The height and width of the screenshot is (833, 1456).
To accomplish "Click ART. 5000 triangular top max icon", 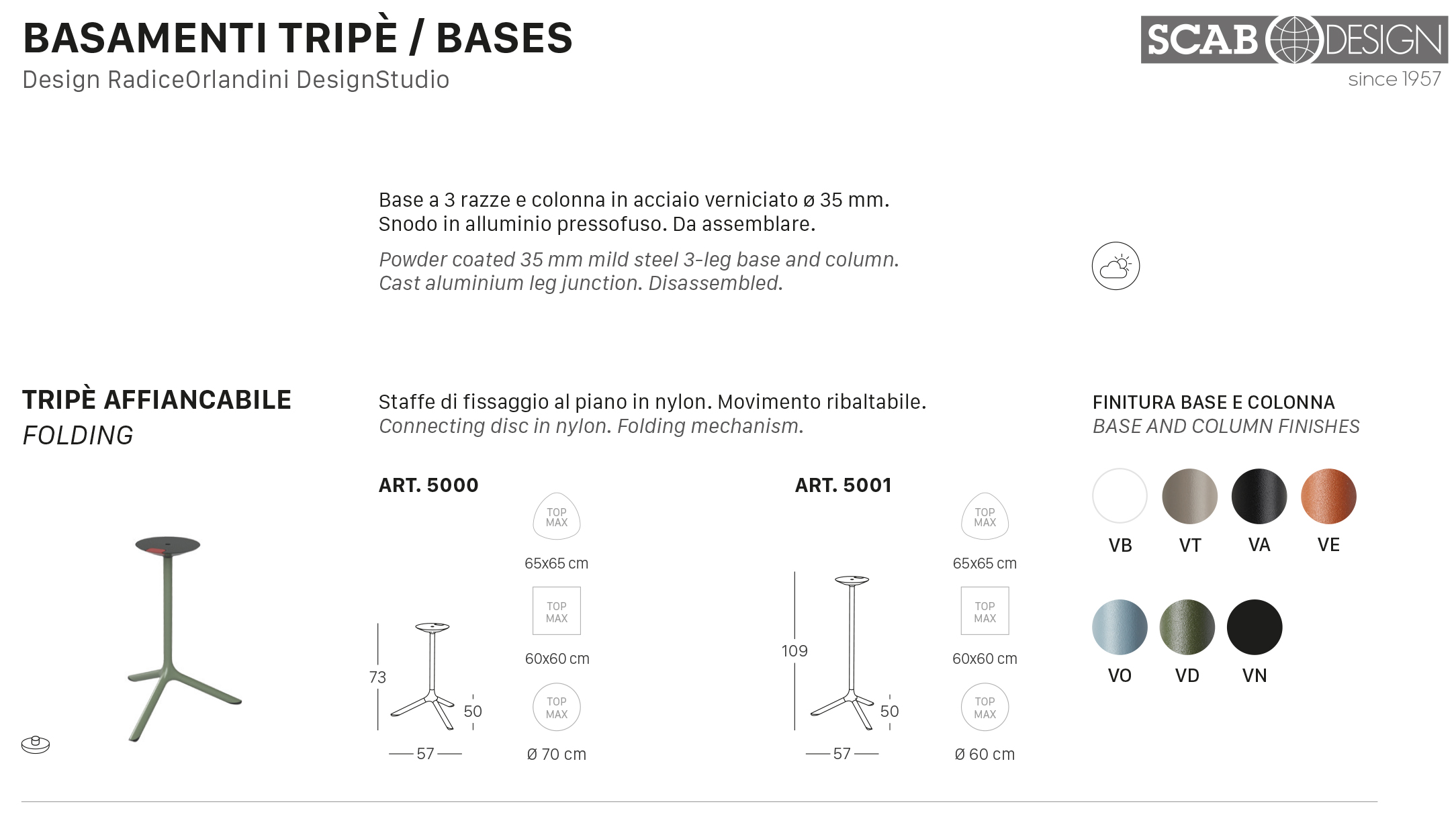I will (556, 517).
